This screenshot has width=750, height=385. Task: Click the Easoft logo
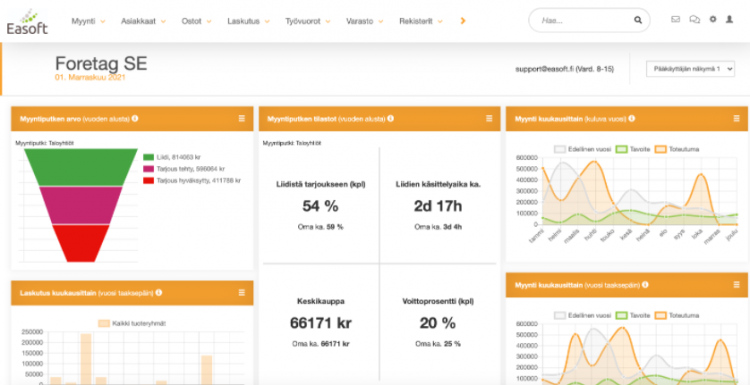pyautogui.click(x=27, y=22)
